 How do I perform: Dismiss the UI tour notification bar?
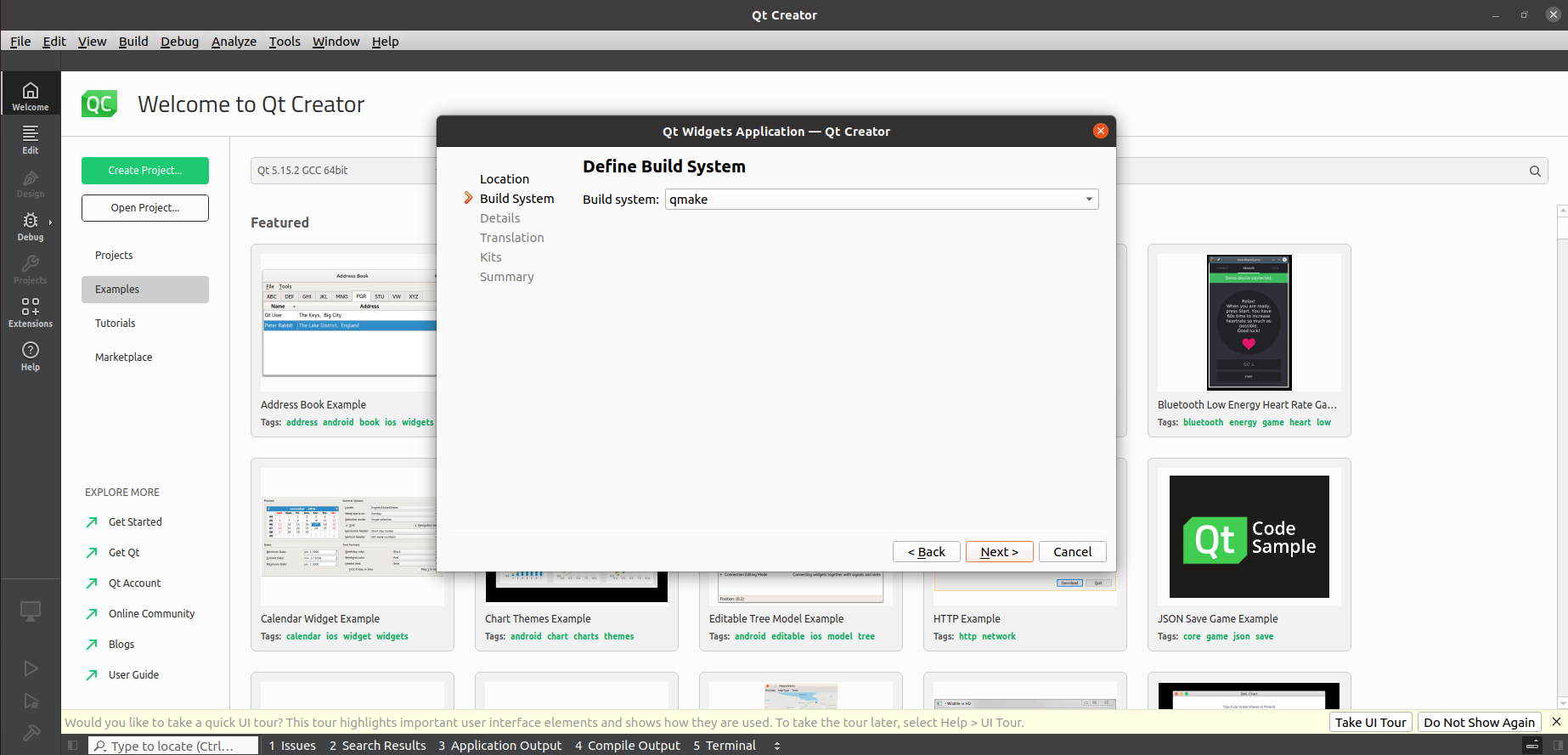1556,722
